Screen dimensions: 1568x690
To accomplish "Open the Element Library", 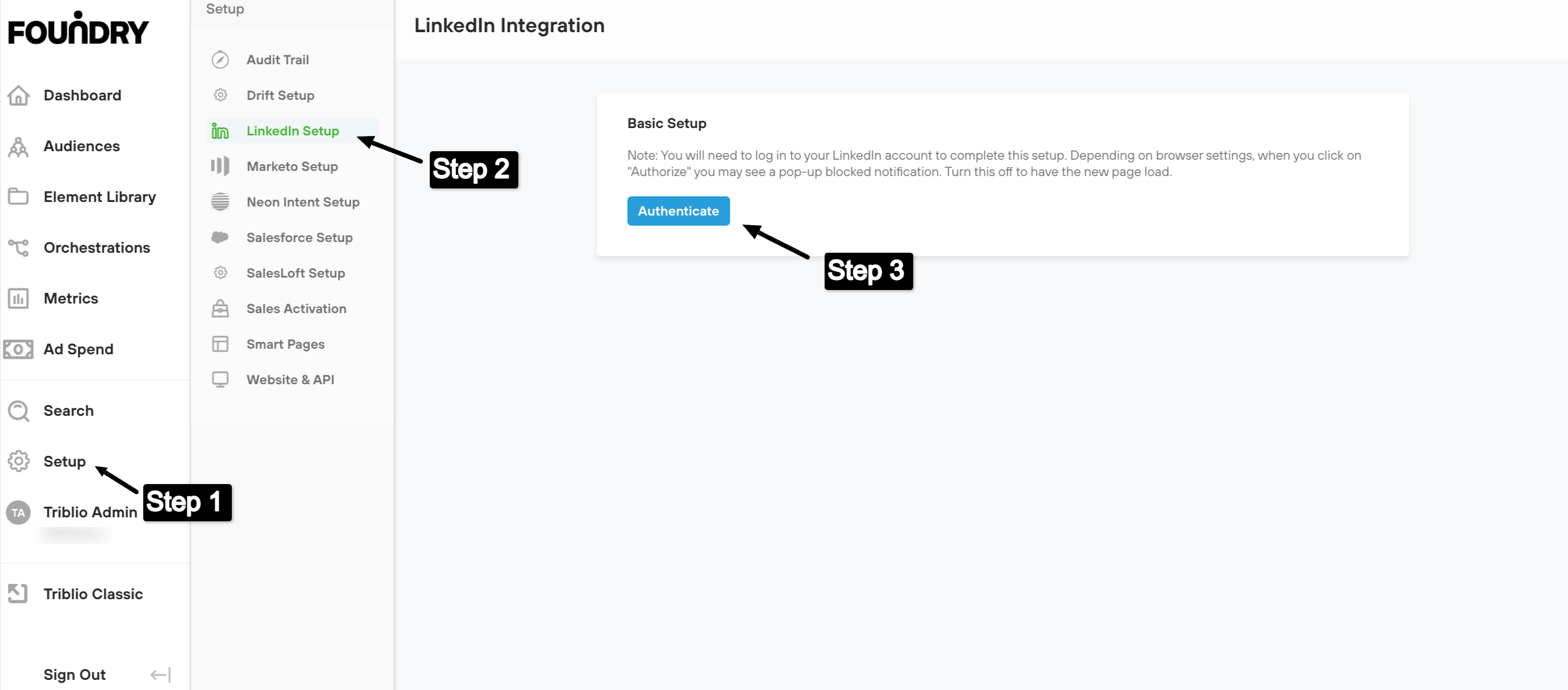I will click(x=18, y=197).
